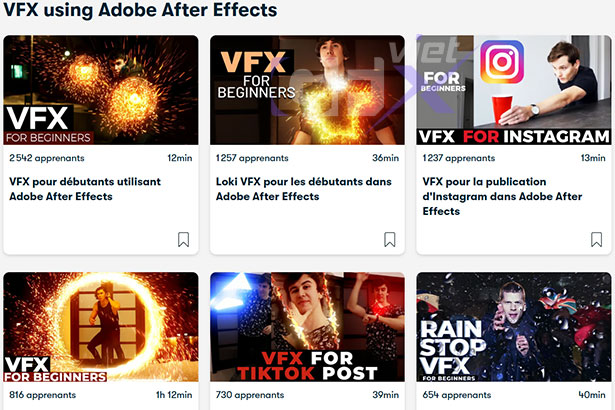Open the VFX for Instagram thumbnail
This screenshot has height=410, width=615.
pos(514,90)
